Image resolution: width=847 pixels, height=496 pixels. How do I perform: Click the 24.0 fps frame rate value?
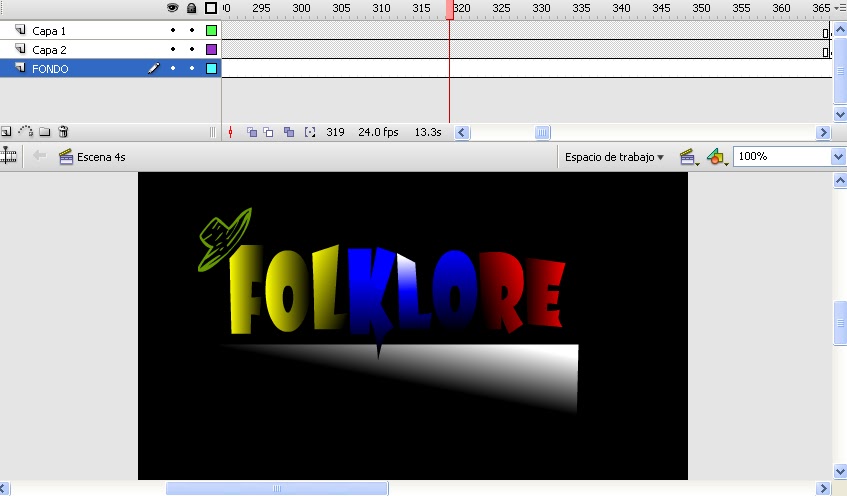pyautogui.click(x=378, y=132)
